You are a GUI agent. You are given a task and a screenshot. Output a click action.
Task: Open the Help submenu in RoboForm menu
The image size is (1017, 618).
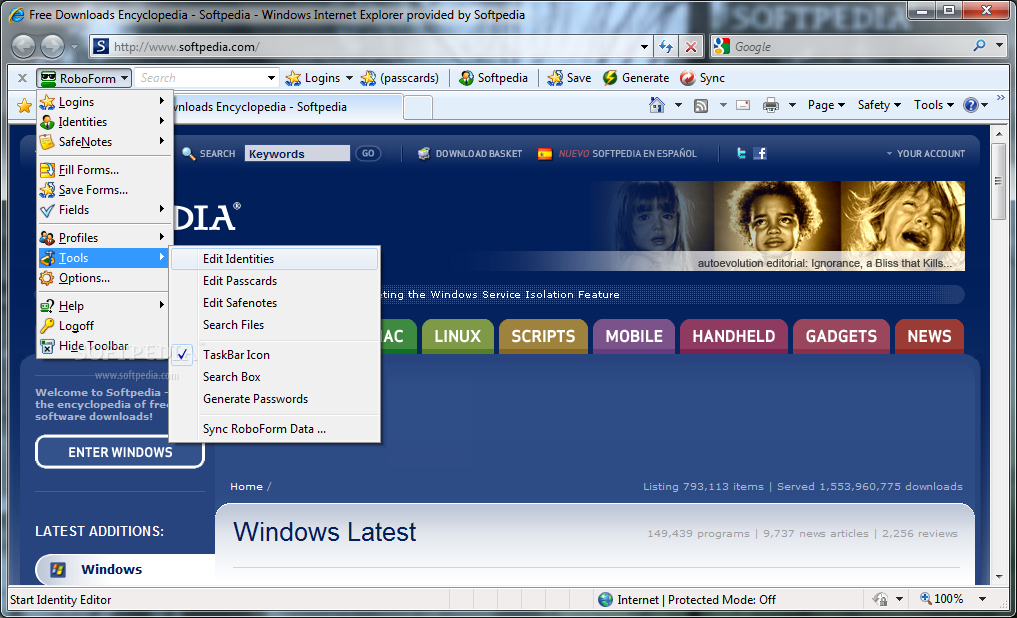tap(102, 306)
